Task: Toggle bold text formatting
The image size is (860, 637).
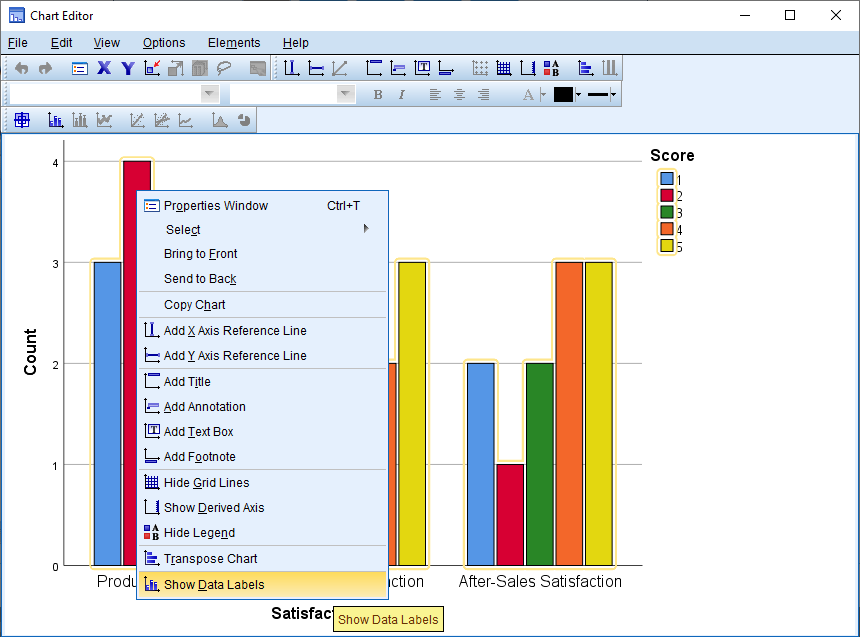Action: click(x=377, y=94)
